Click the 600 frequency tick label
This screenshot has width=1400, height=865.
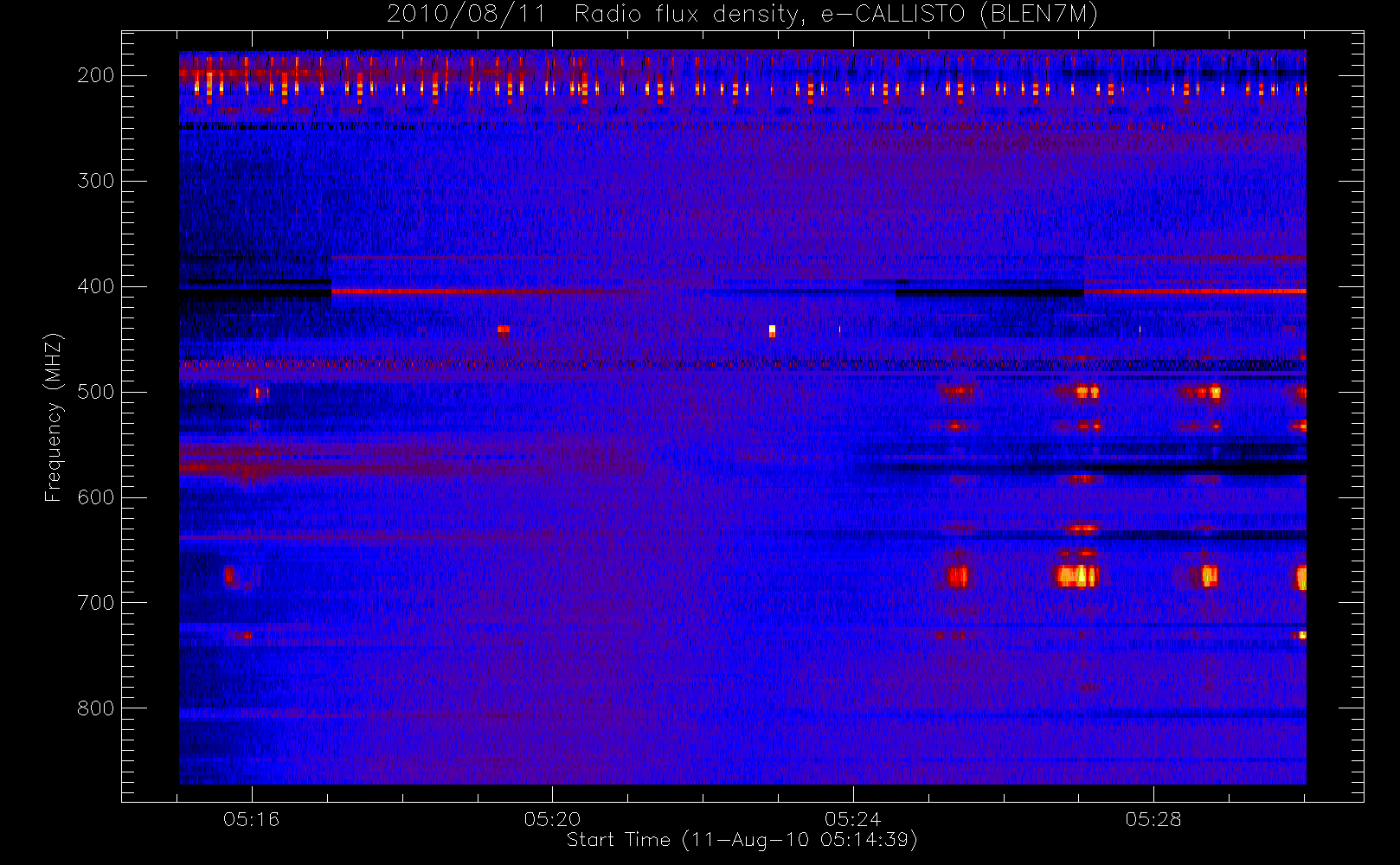95,497
